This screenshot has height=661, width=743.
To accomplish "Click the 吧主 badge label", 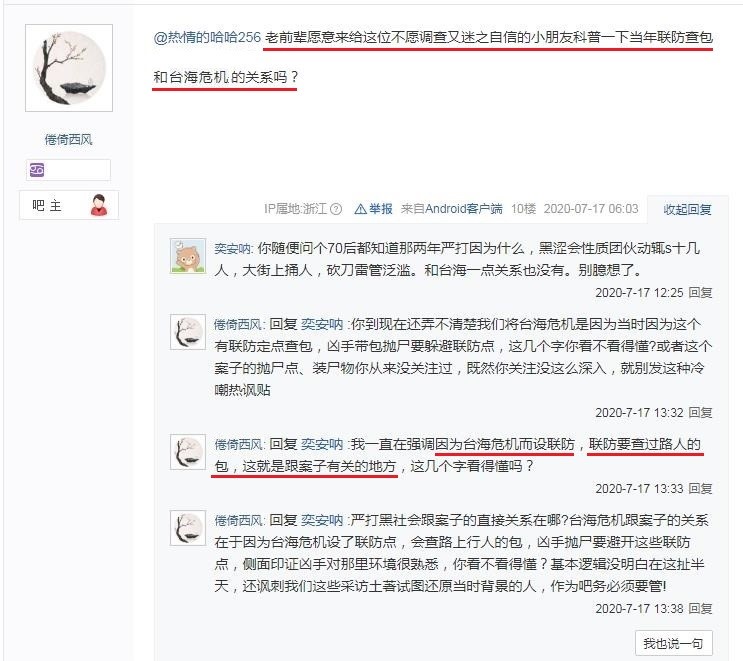I will click(x=47, y=206).
